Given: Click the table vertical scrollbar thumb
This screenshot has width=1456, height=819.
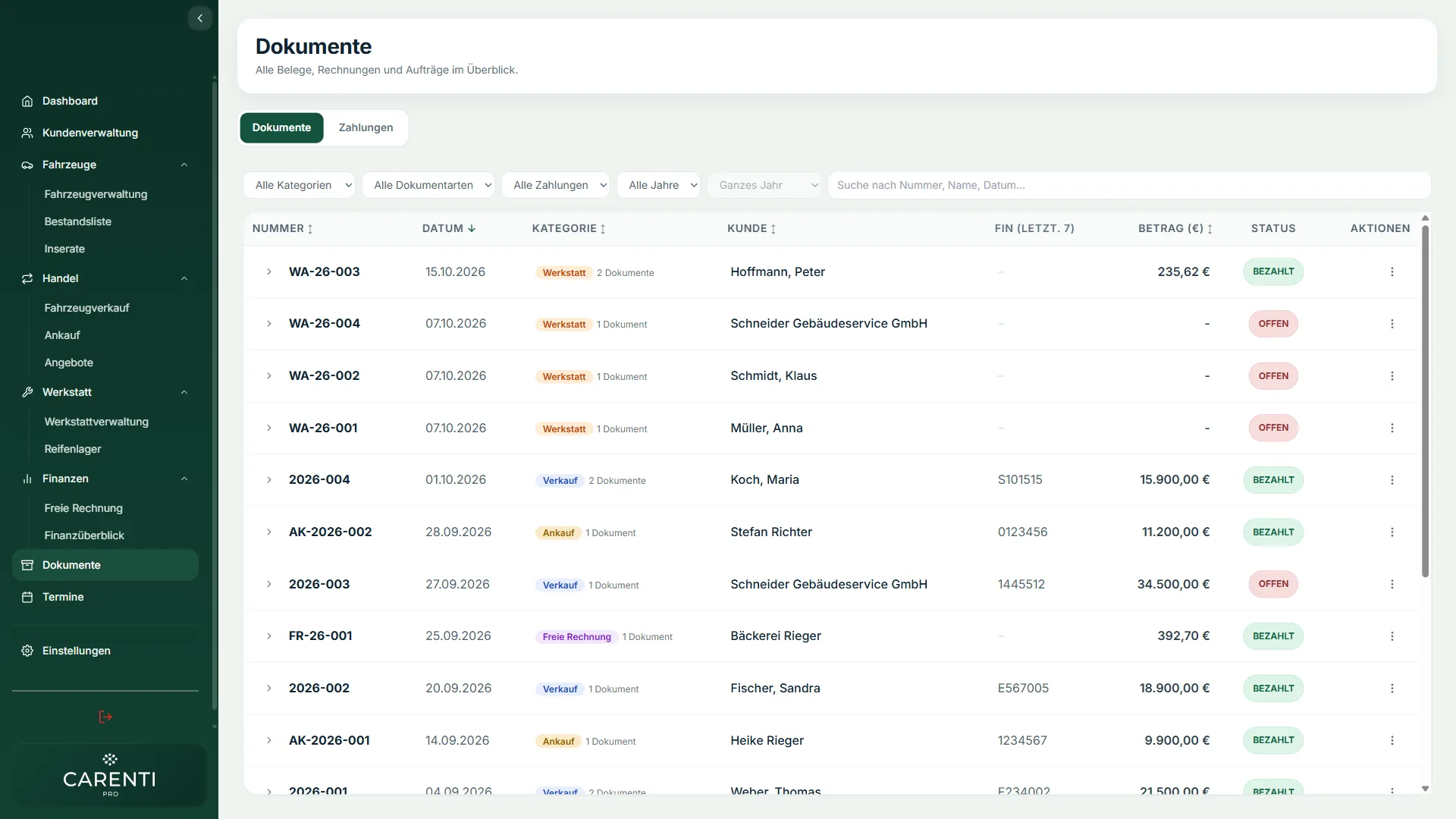Looking at the screenshot, I should [x=1425, y=400].
